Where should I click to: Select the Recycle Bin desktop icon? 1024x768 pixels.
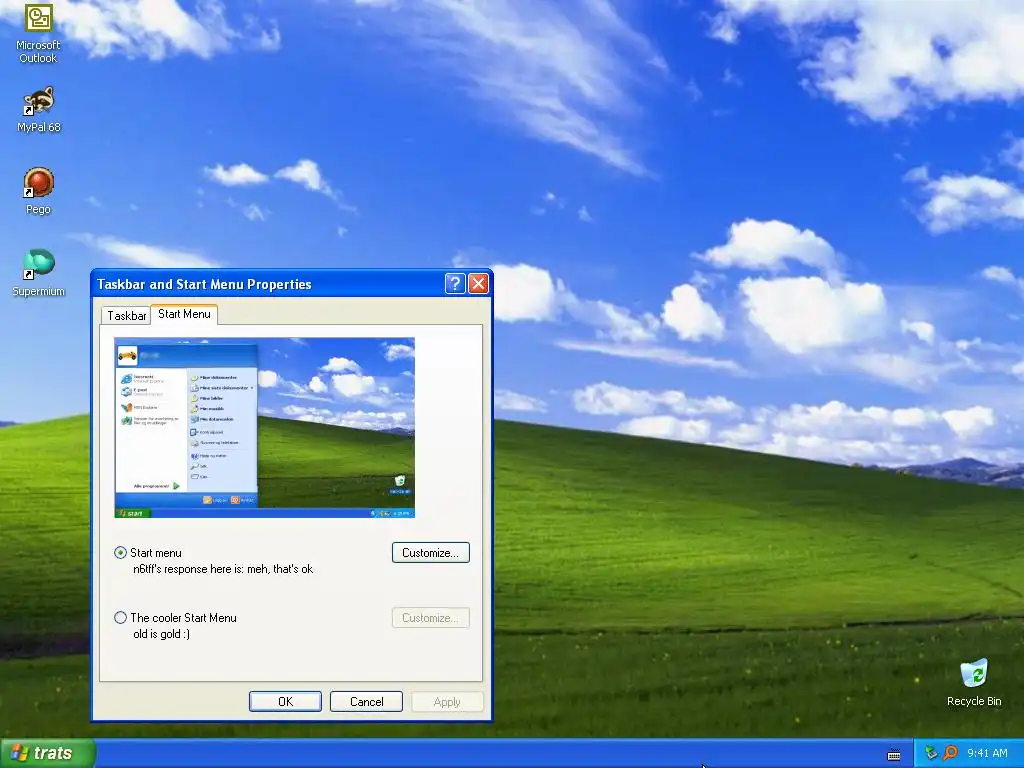click(974, 683)
